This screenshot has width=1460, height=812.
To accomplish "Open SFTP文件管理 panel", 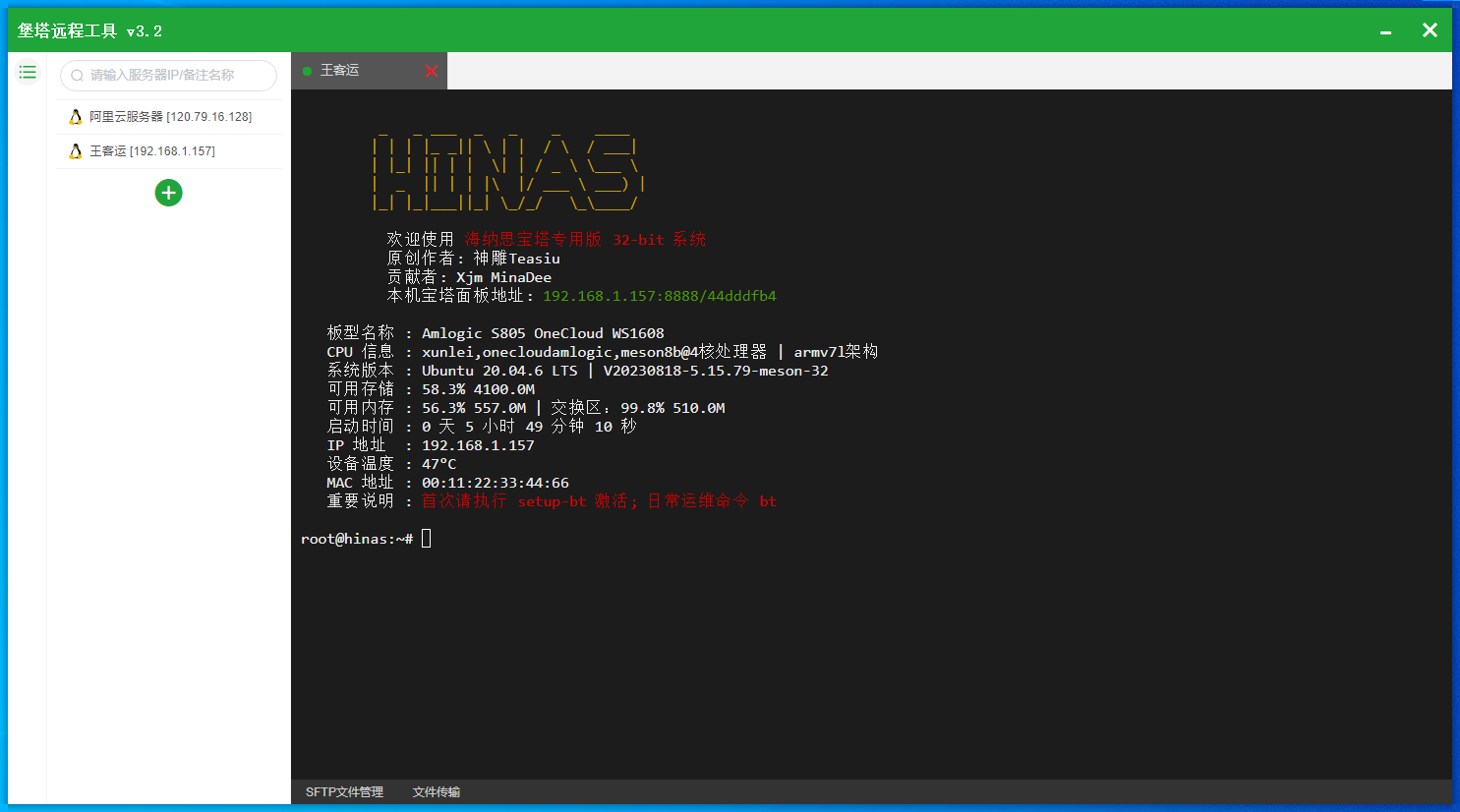I will click(344, 792).
